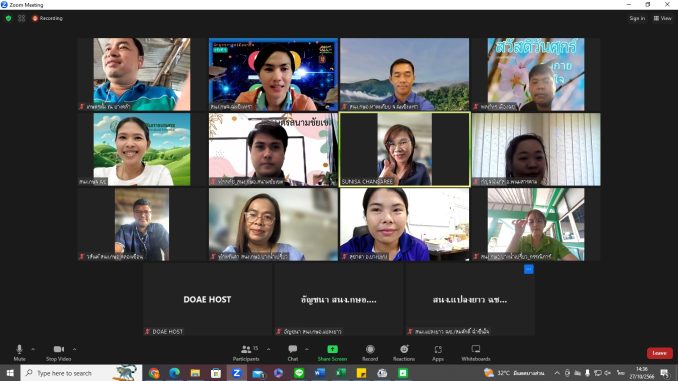This screenshot has height=381, width=678.
Task: Open Sticky Notes from taskbar
Action: pos(361,373)
